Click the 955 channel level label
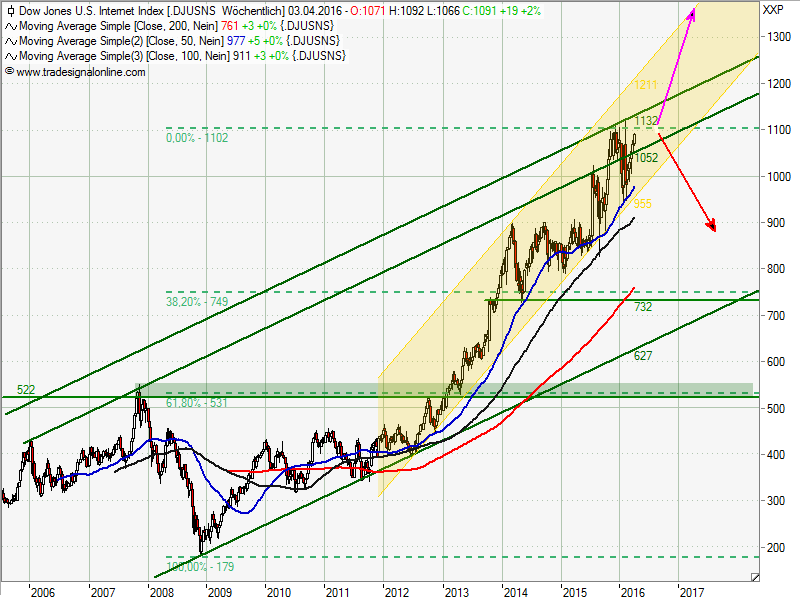The width and height of the screenshot is (800, 600). coord(642,204)
